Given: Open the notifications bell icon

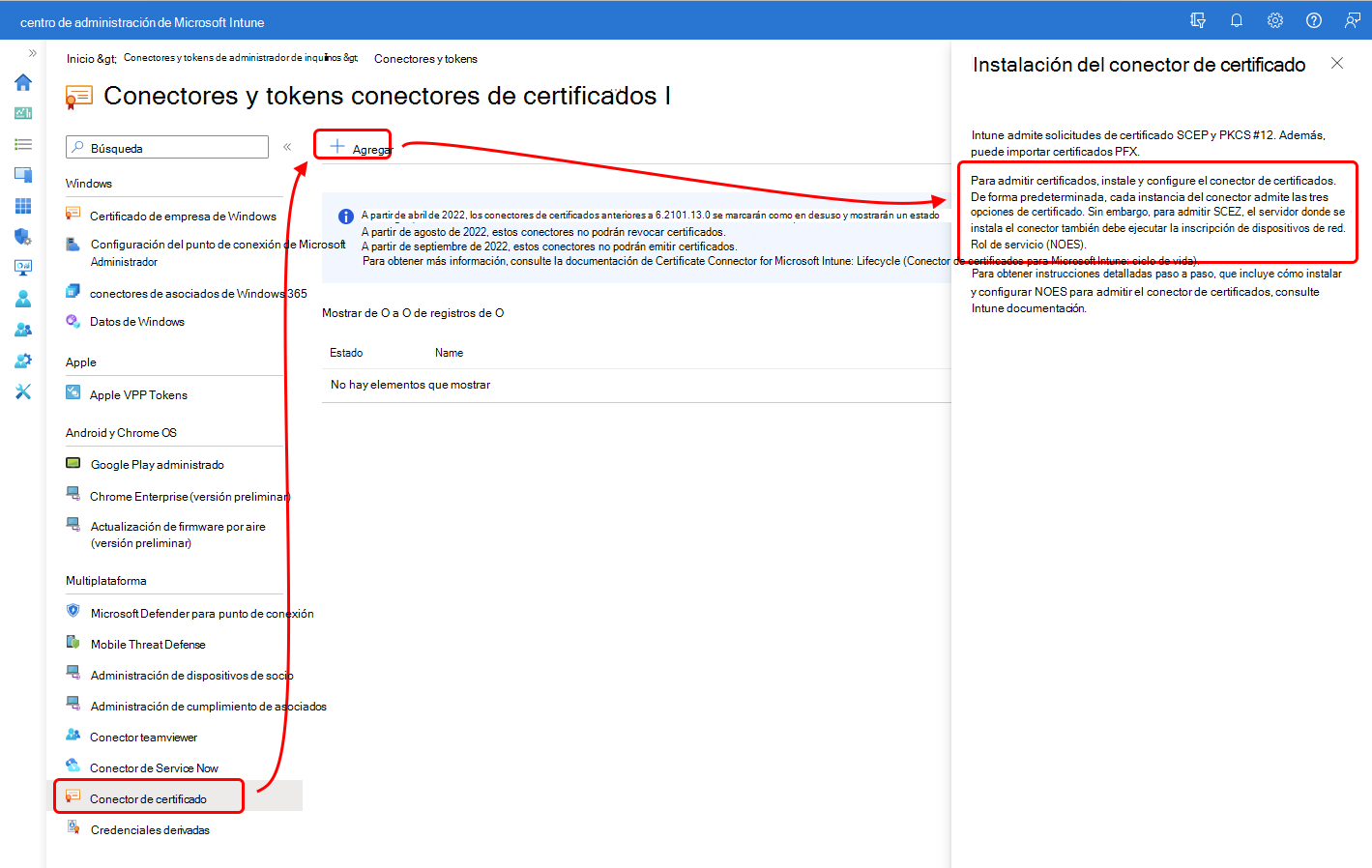Looking at the screenshot, I should [1237, 20].
